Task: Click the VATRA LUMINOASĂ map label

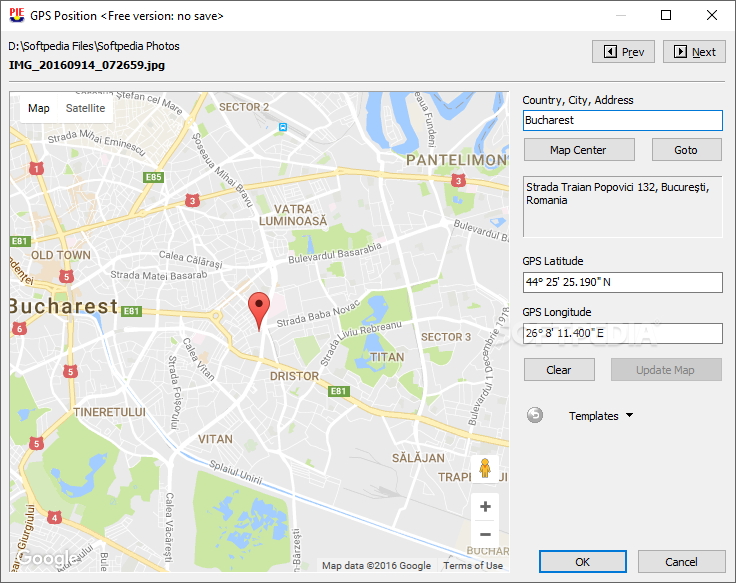Action: click(x=293, y=215)
